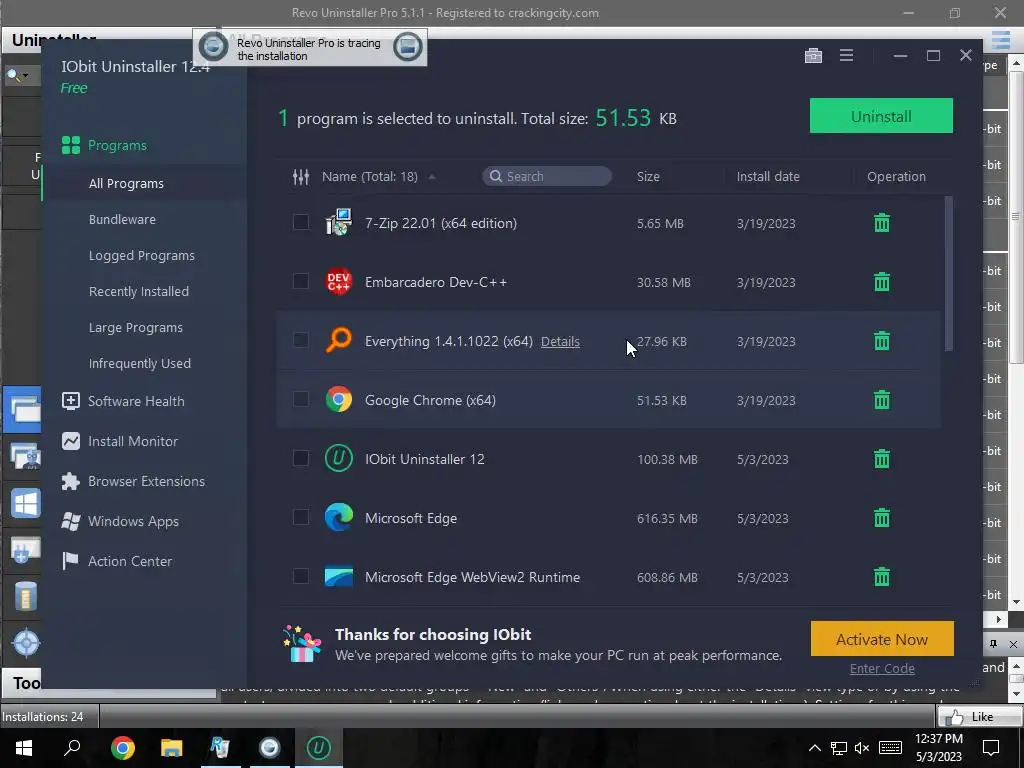Open Software Health section
This screenshot has height=768, width=1024.
pos(123,401)
